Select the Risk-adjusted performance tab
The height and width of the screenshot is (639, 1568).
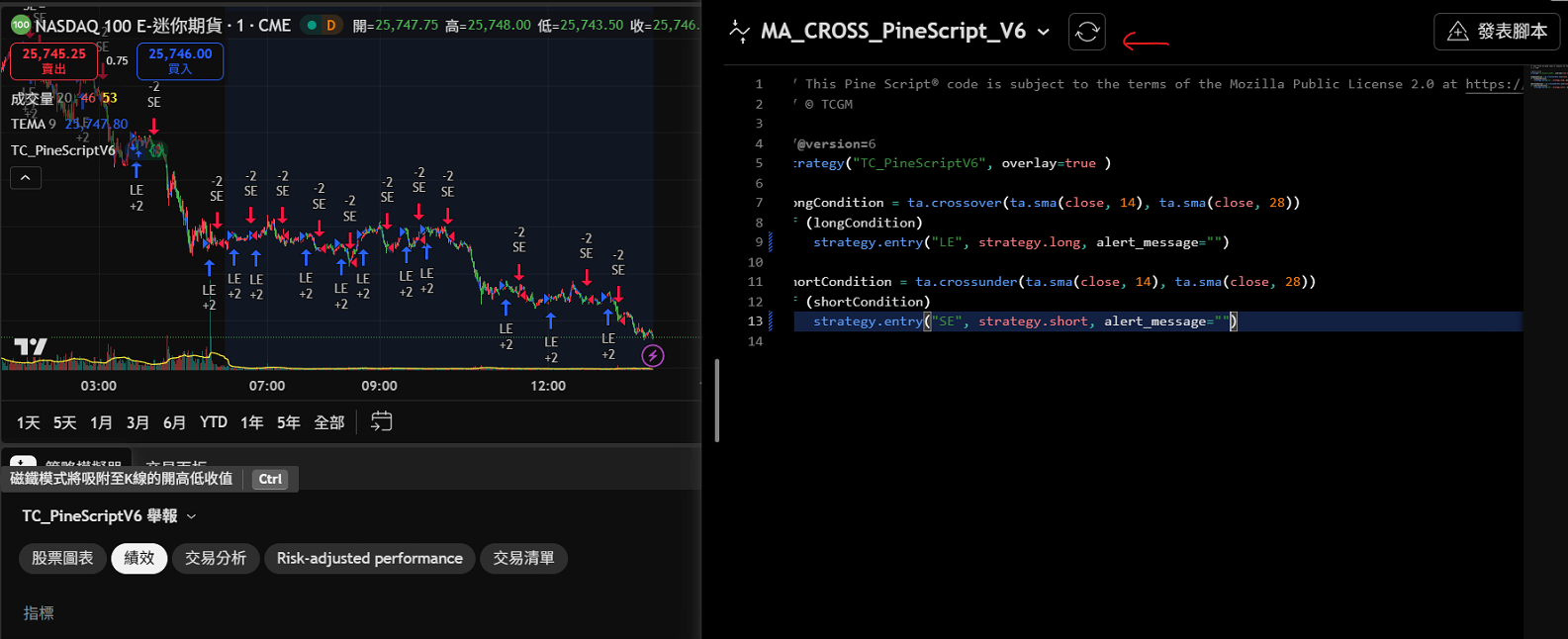[x=369, y=558]
